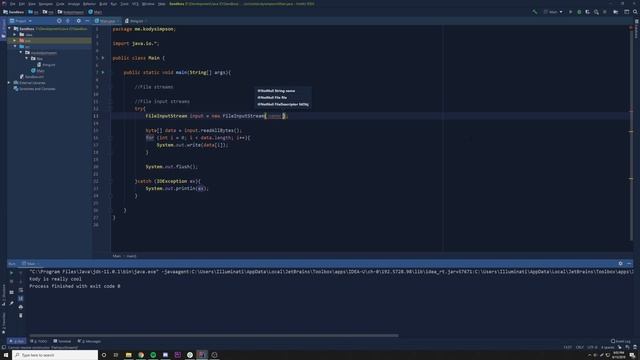Switch to the second editor tab
This screenshot has height=360, width=640.
135,21
